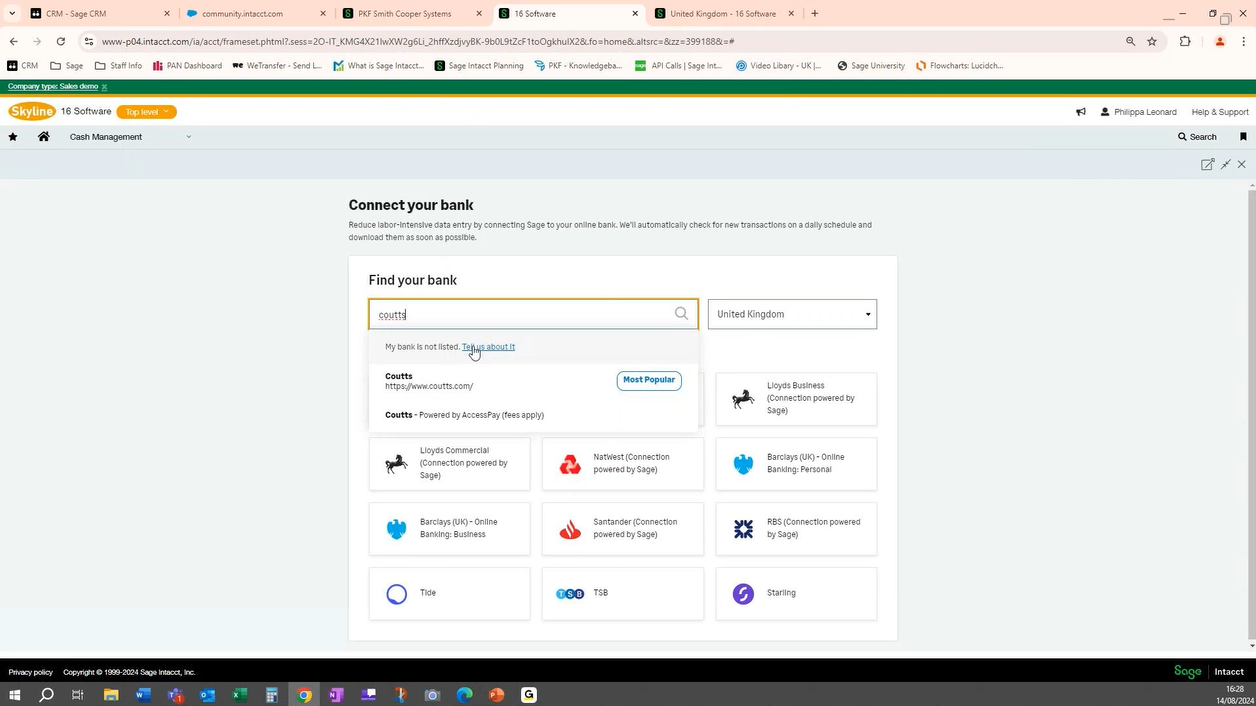Click into the bank search field

click(x=533, y=314)
